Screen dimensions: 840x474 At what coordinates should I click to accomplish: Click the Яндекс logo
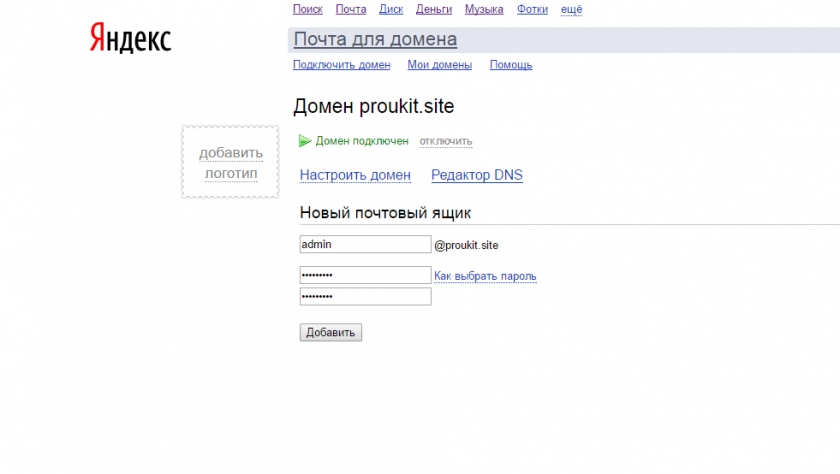130,38
